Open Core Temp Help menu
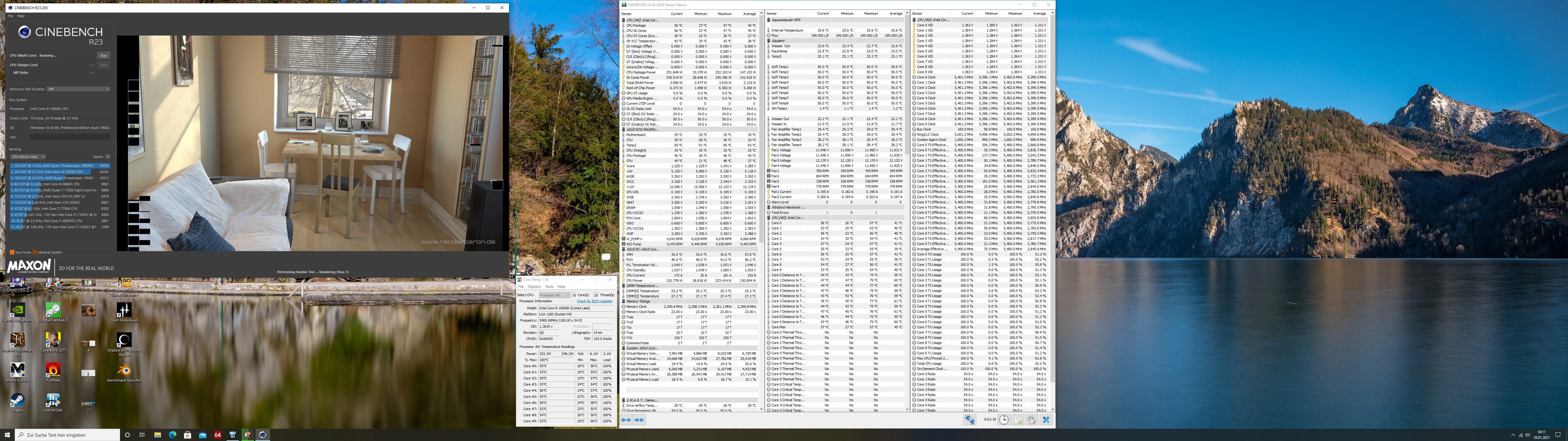The width and height of the screenshot is (1568, 441). (561, 286)
